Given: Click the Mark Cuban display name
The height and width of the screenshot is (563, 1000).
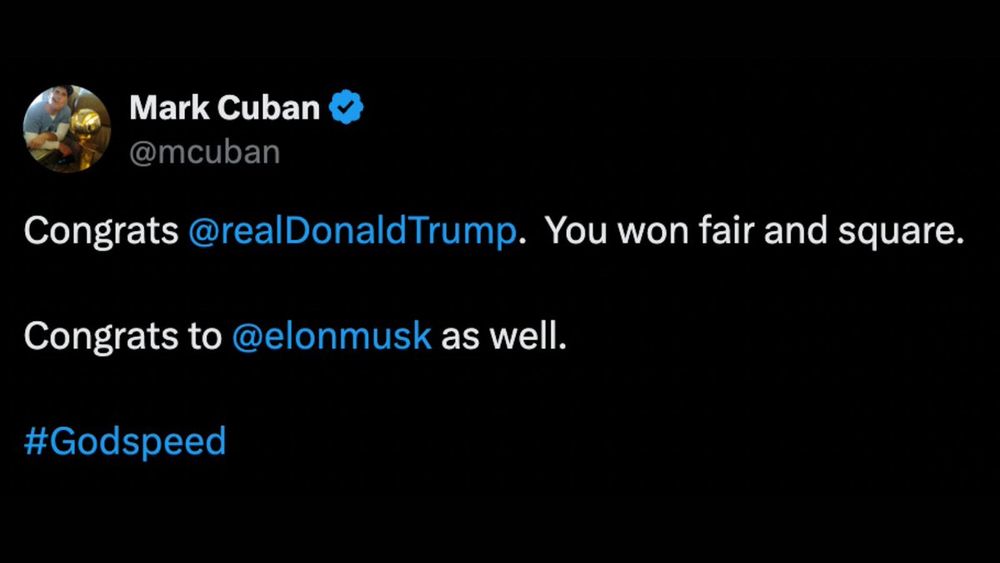Looking at the screenshot, I should 224,108.
